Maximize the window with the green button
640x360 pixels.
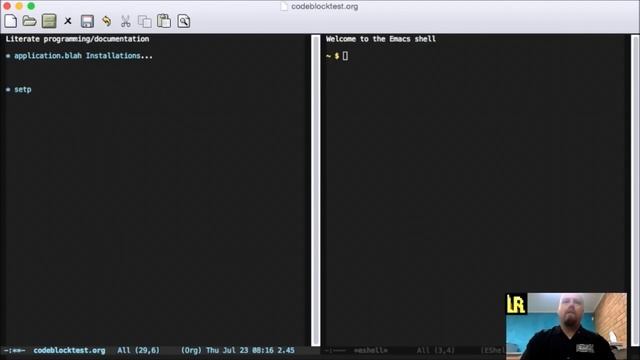point(31,6)
